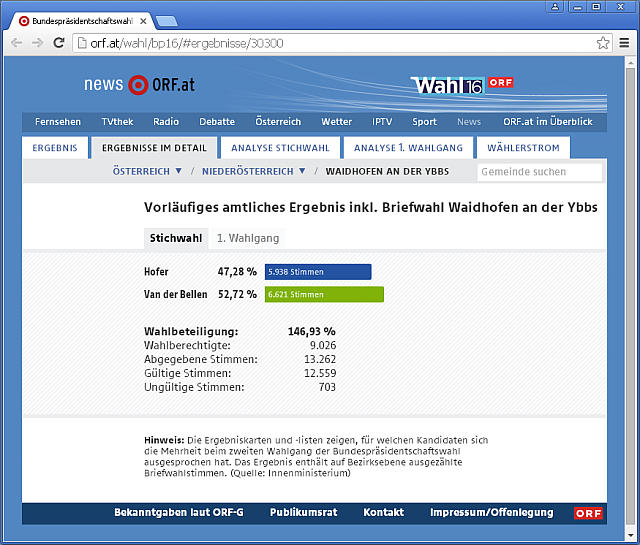Click Van der Bellen's green result bar
Viewport: 640px width, 545px height.
pos(324,294)
